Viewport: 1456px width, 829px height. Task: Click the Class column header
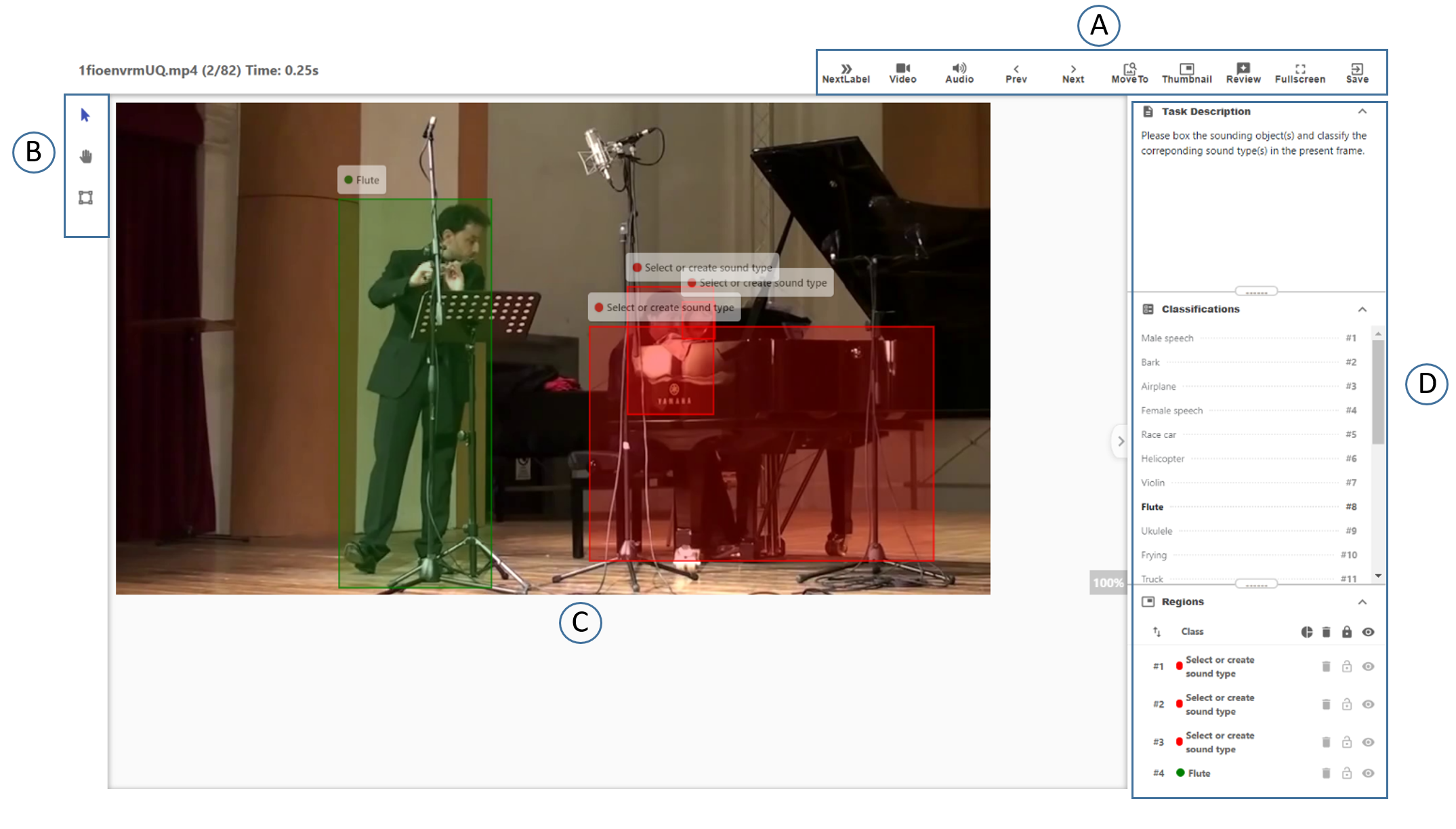[x=1192, y=632]
